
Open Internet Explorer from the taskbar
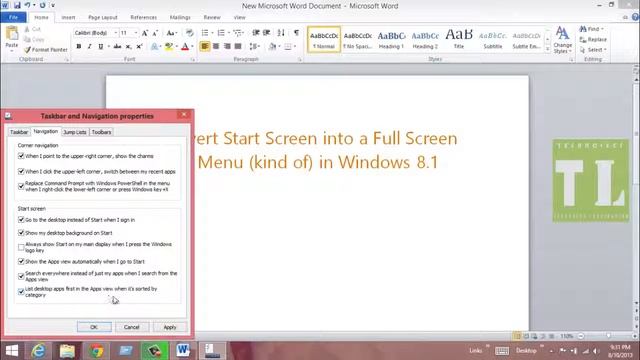point(39,351)
